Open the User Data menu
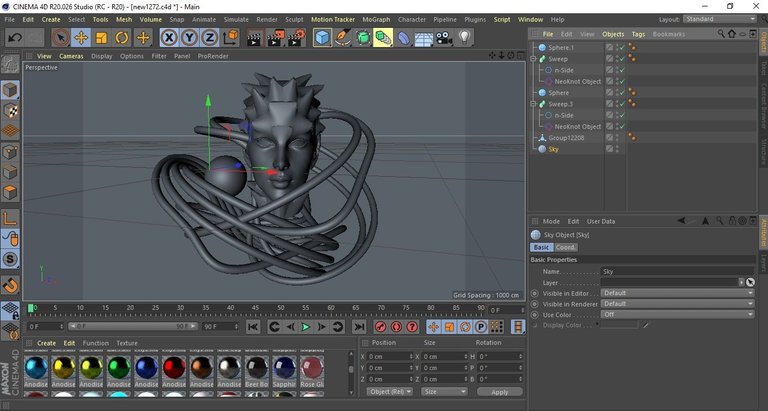This screenshot has width=768, height=411. [x=601, y=221]
